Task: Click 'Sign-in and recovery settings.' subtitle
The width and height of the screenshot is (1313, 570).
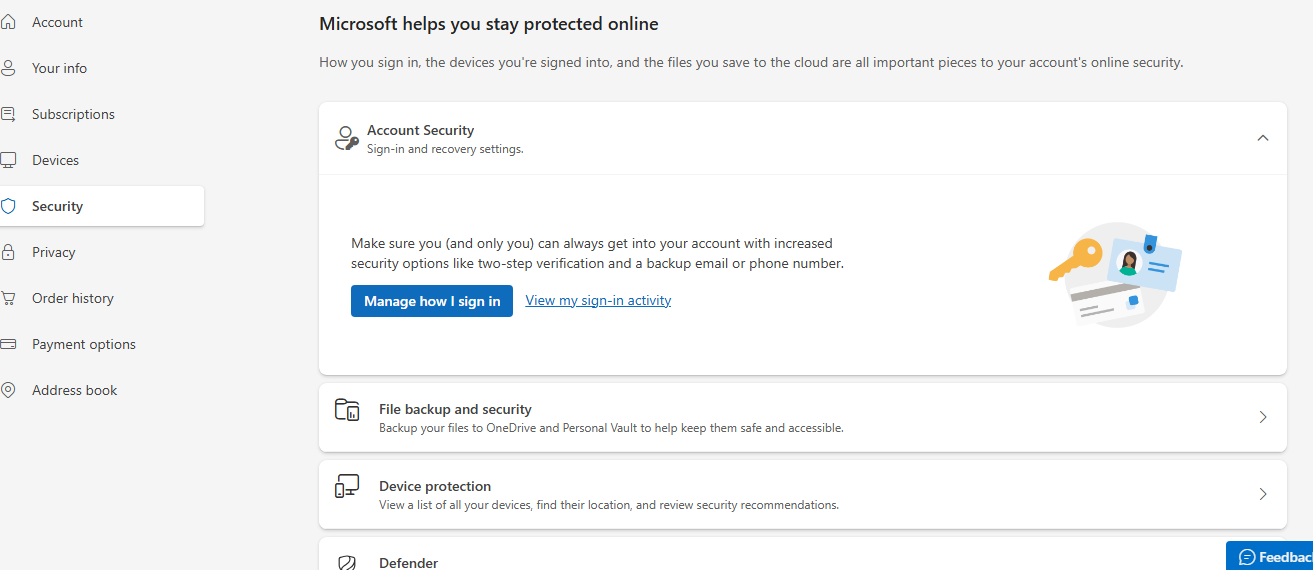Action: click(x=445, y=149)
